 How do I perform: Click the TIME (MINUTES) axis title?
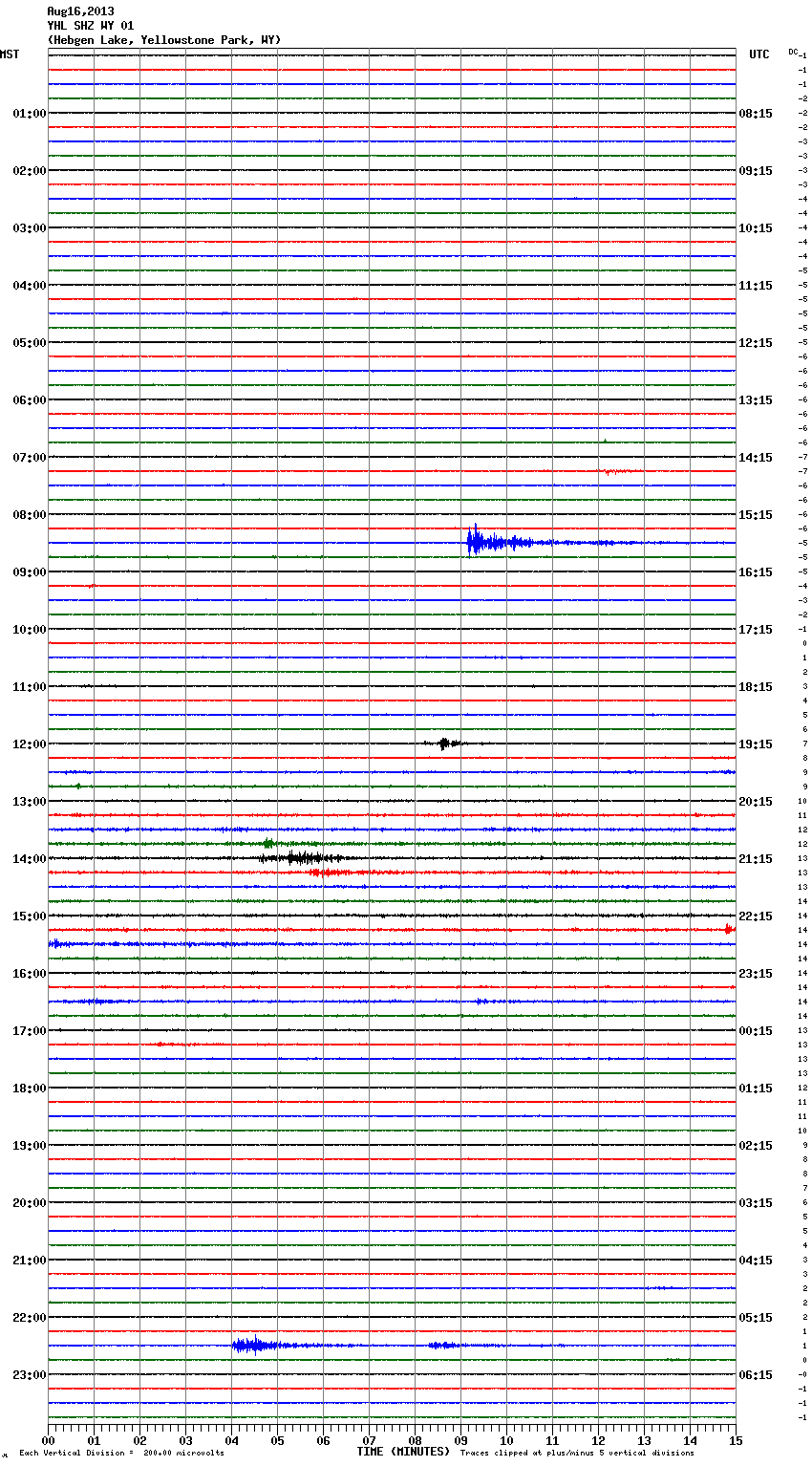[403, 1452]
